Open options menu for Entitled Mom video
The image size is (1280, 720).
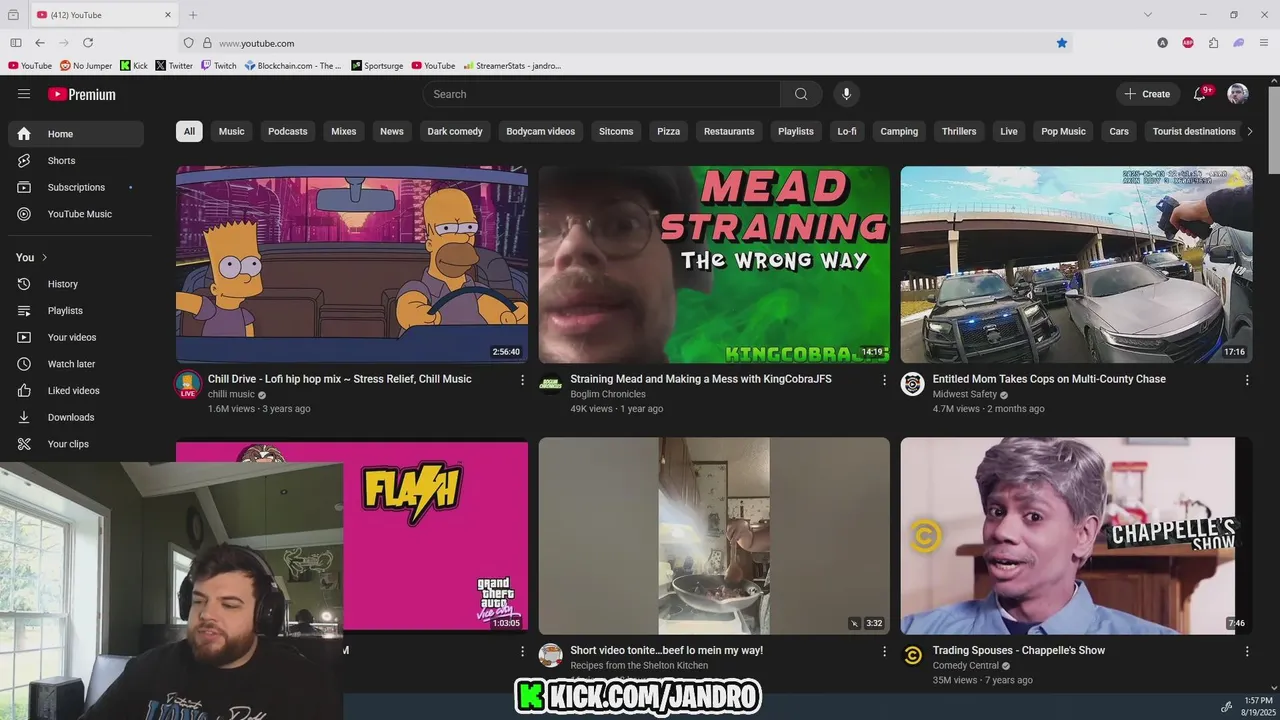pos(1246,380)
